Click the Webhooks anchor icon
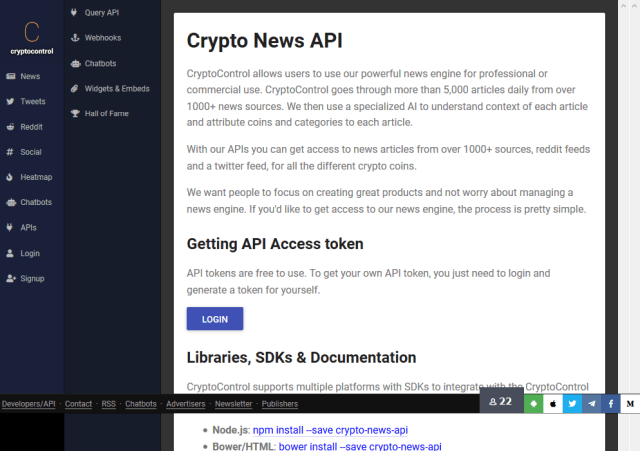The width and height of the screenshot is (640, 451). coord(75,38)
